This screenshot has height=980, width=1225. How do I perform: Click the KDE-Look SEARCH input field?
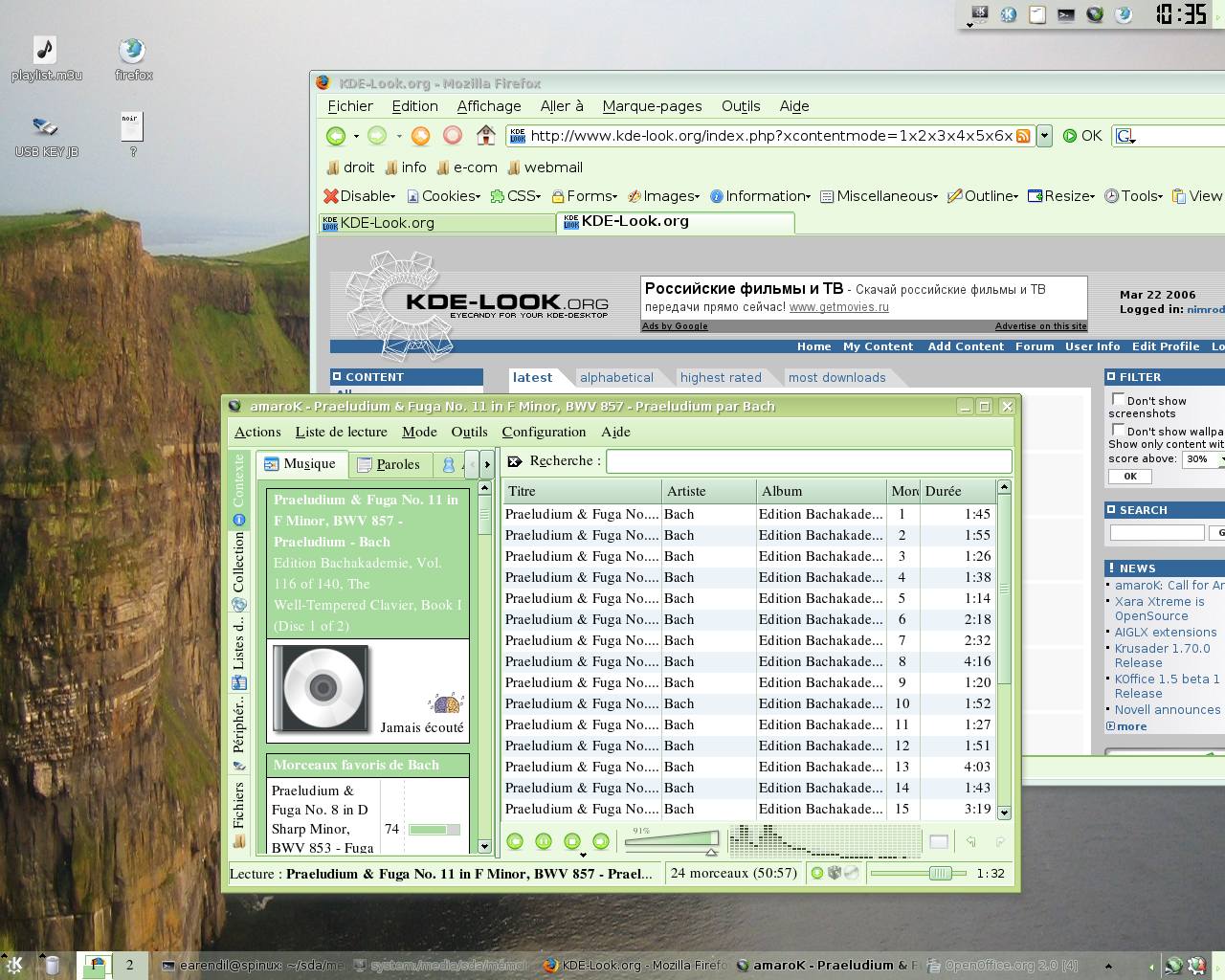click(x=1156, y=532)
